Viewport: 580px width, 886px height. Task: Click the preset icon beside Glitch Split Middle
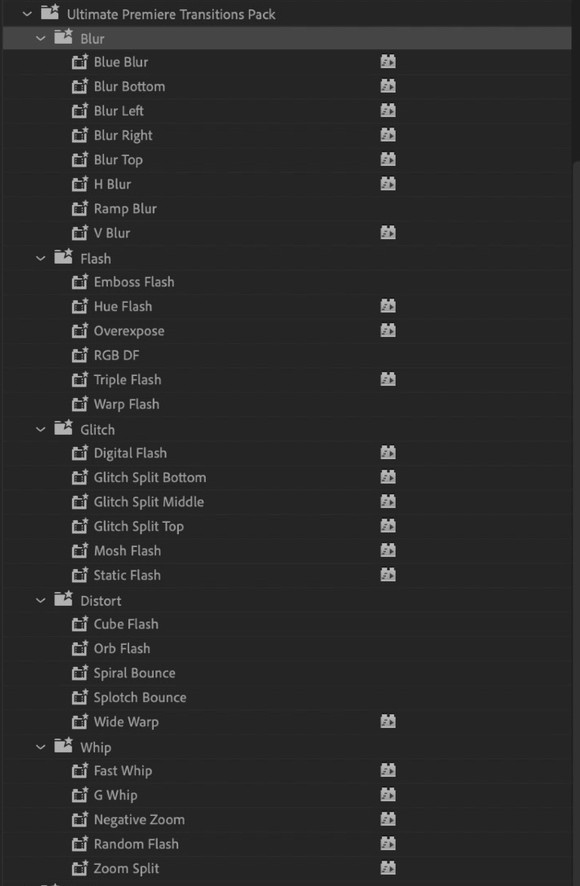click(x=80, y=502)
